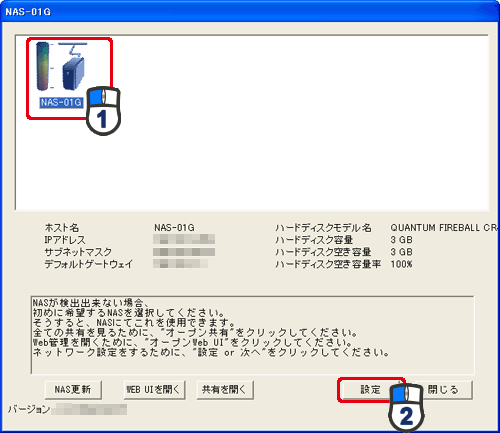
Task: Close the dialog with 閉じる button
Action: [x=443, y=389]
